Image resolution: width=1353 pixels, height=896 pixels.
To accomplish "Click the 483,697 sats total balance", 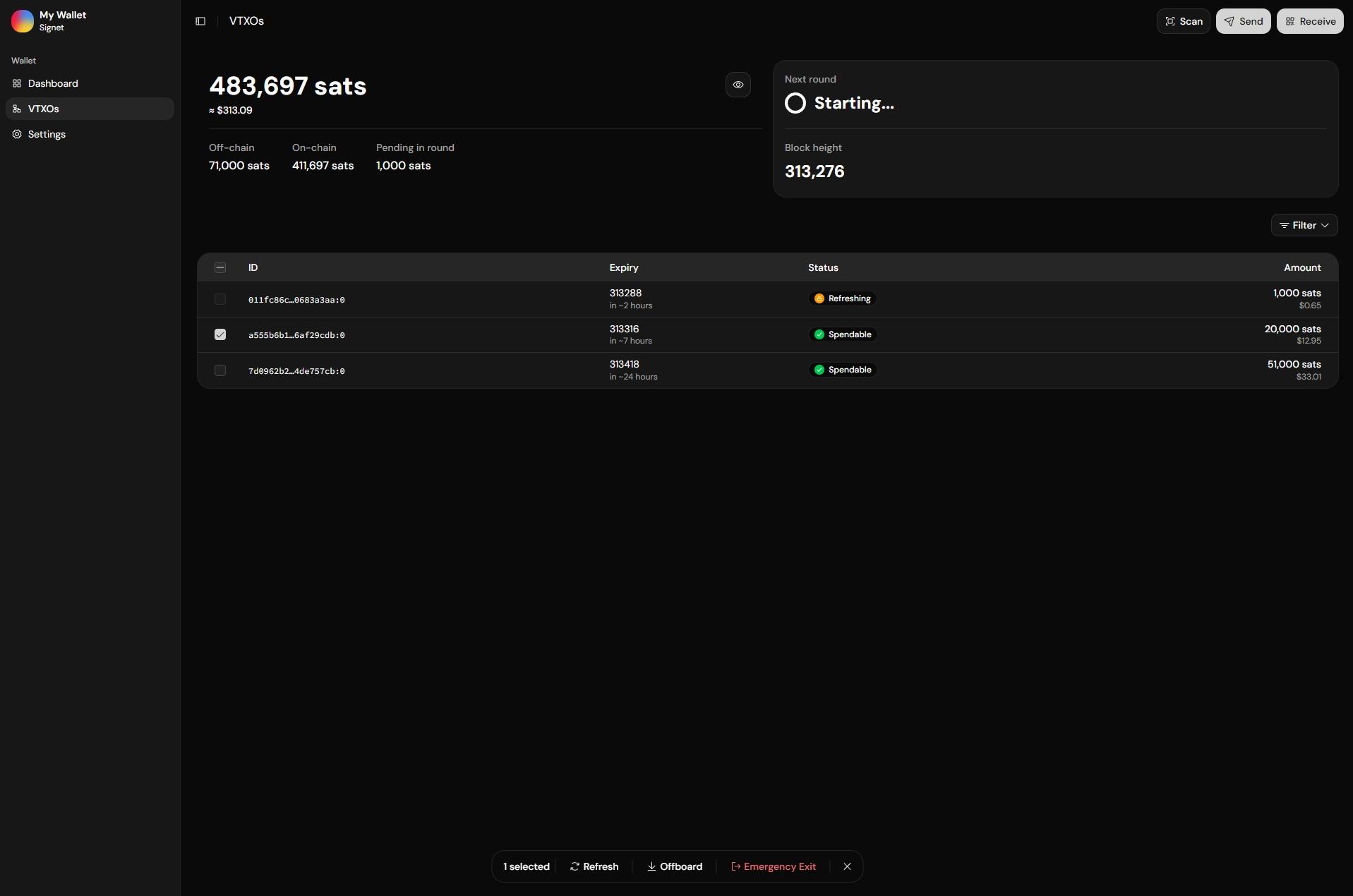I will [x=287, y=86].
